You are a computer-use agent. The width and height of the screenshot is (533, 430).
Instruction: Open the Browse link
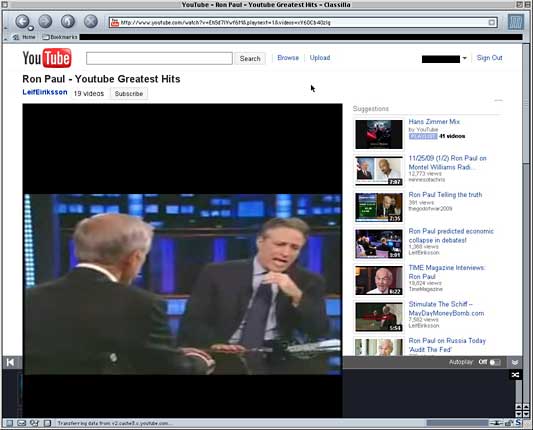click(288, 58)
